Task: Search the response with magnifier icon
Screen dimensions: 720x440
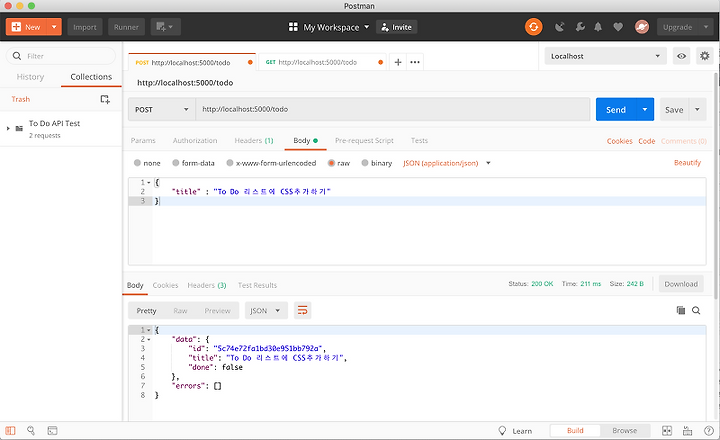Action: [696, 310]
